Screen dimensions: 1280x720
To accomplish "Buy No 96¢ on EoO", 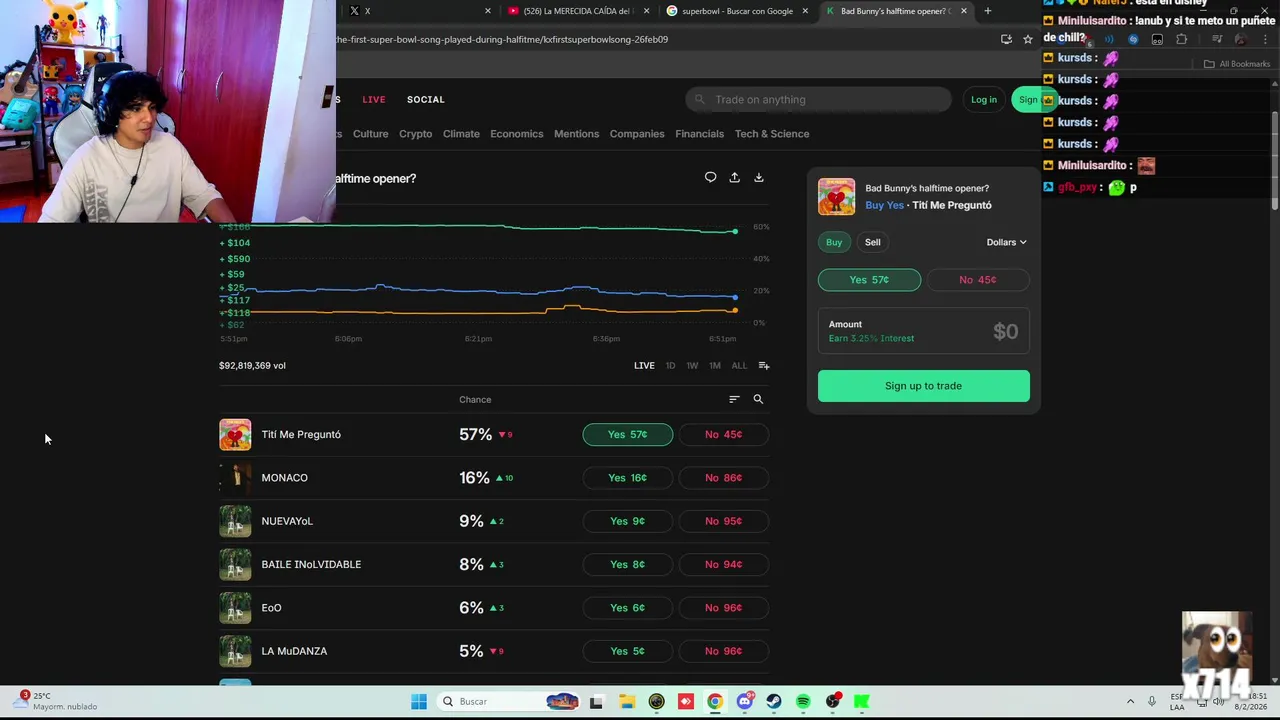I will (723, 608).
